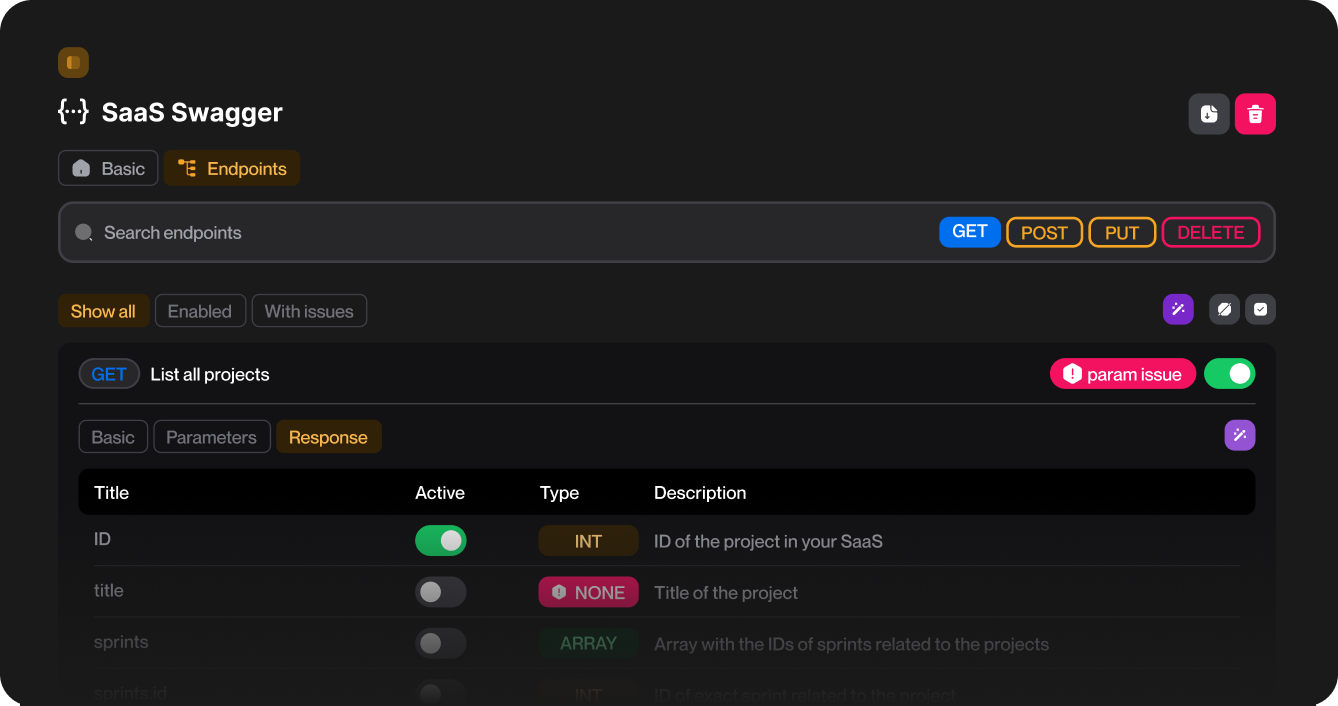
Task: Click the param issue badge
Action: coord(1123,374)
